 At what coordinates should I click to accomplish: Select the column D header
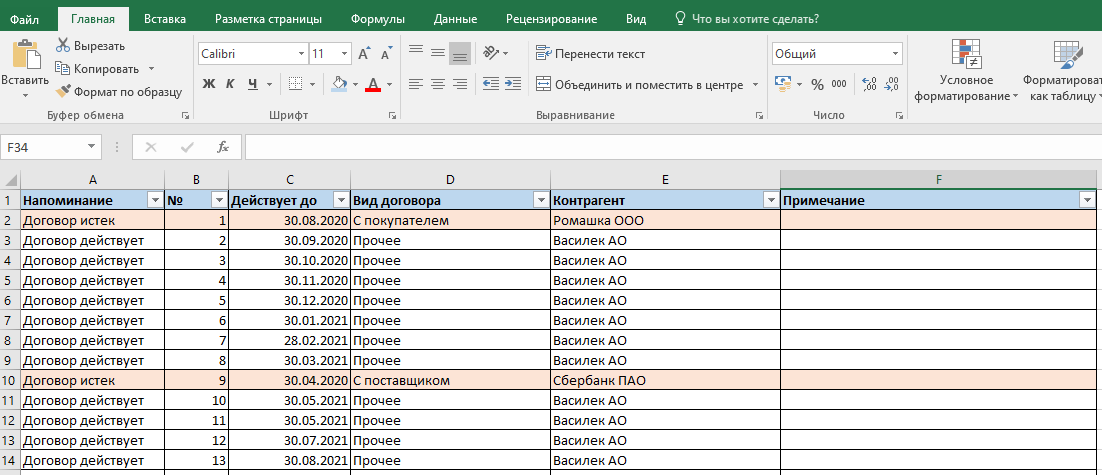(x=450, y=180)
